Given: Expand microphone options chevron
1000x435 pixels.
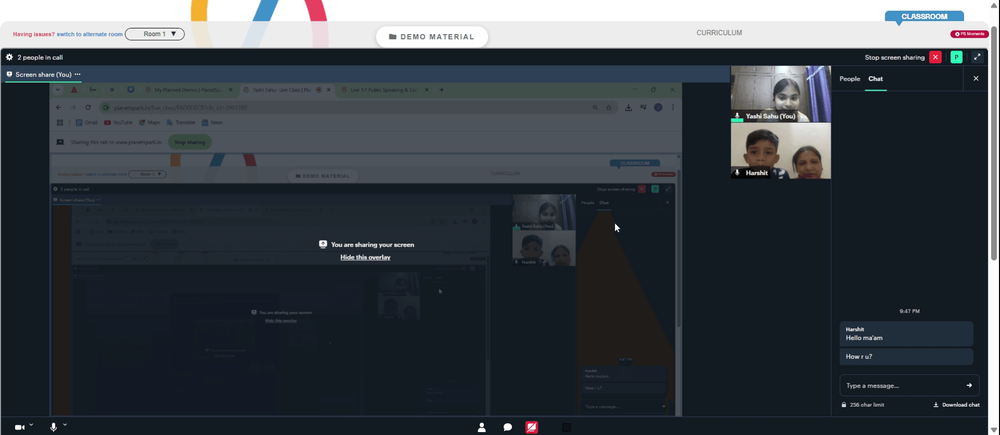Looking at the screenshot, I should tap(64, 425).
